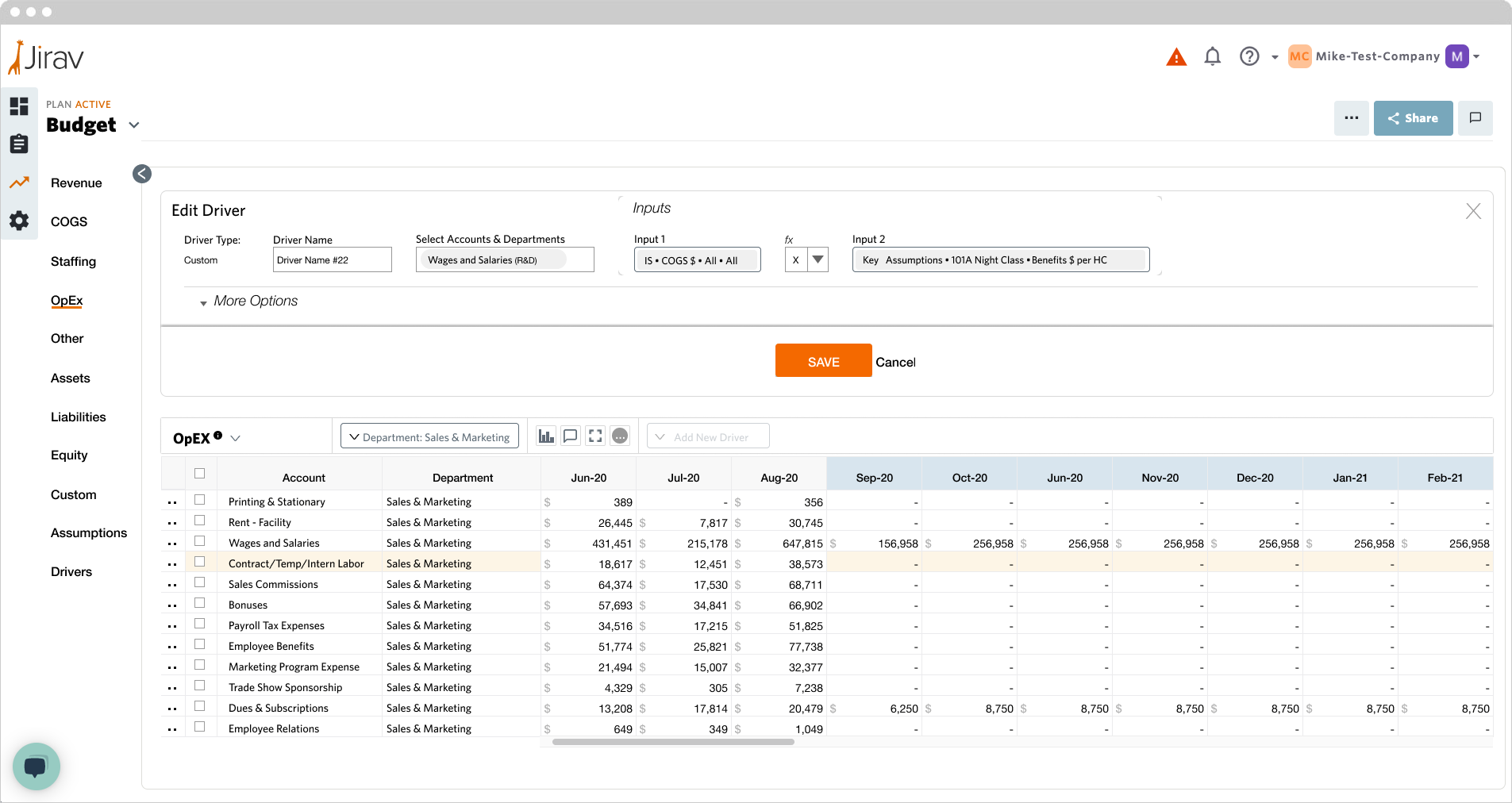Check the Wages and Salaries row checkbox
The height and width of the screenshot is (803, 1512).
[200, 541]
